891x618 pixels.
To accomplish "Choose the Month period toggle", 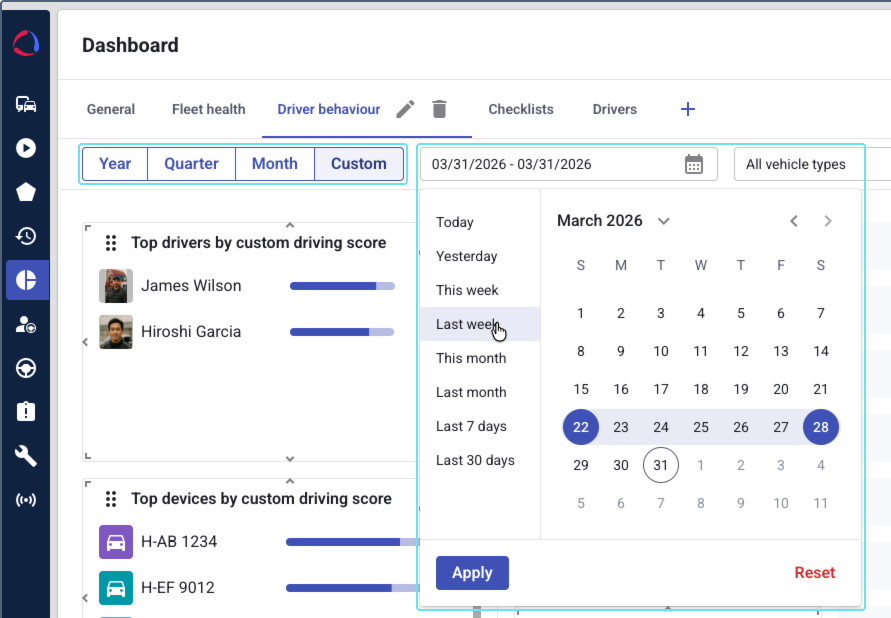I will click(x=275, y=164).
